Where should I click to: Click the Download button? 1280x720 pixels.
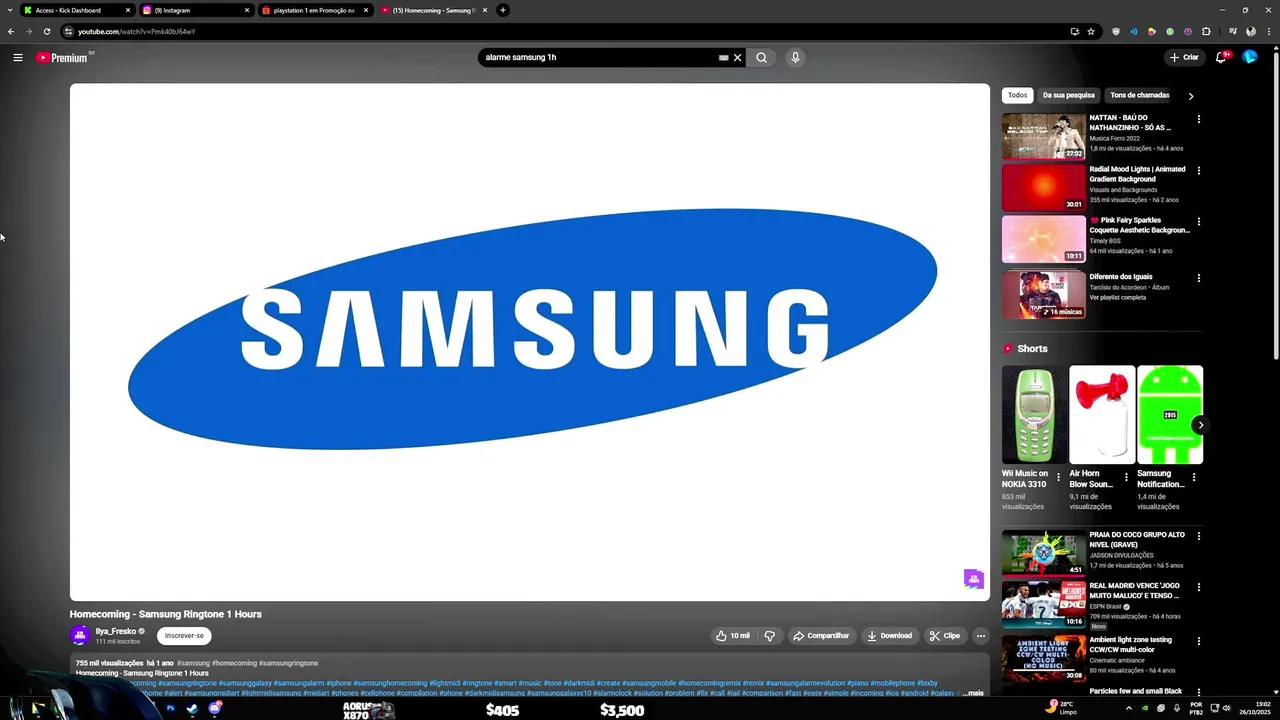(x=889, y=635)
